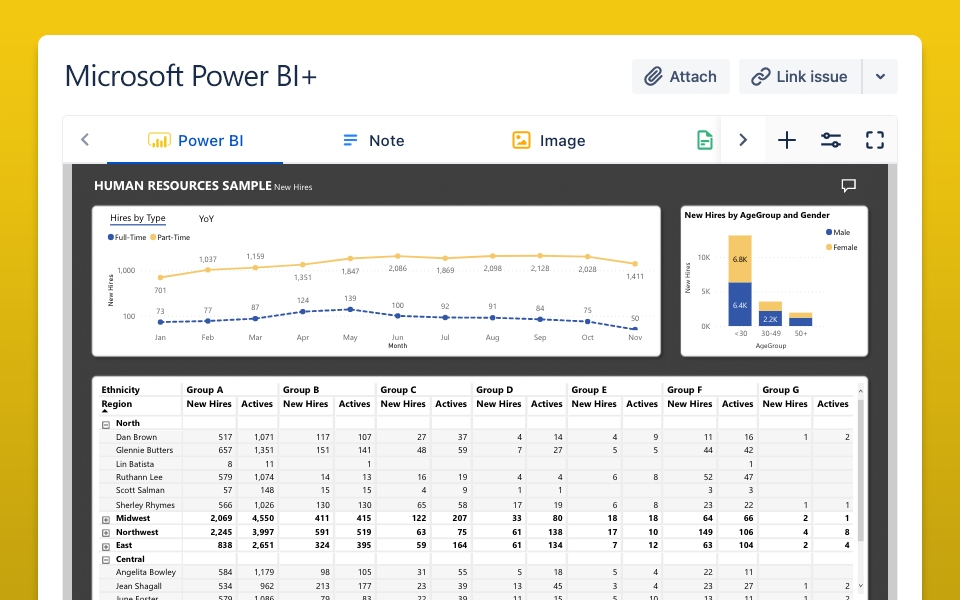Expand the Midwest region row
The width and height of the screenshot is (960, 600).
pos(105,519)
